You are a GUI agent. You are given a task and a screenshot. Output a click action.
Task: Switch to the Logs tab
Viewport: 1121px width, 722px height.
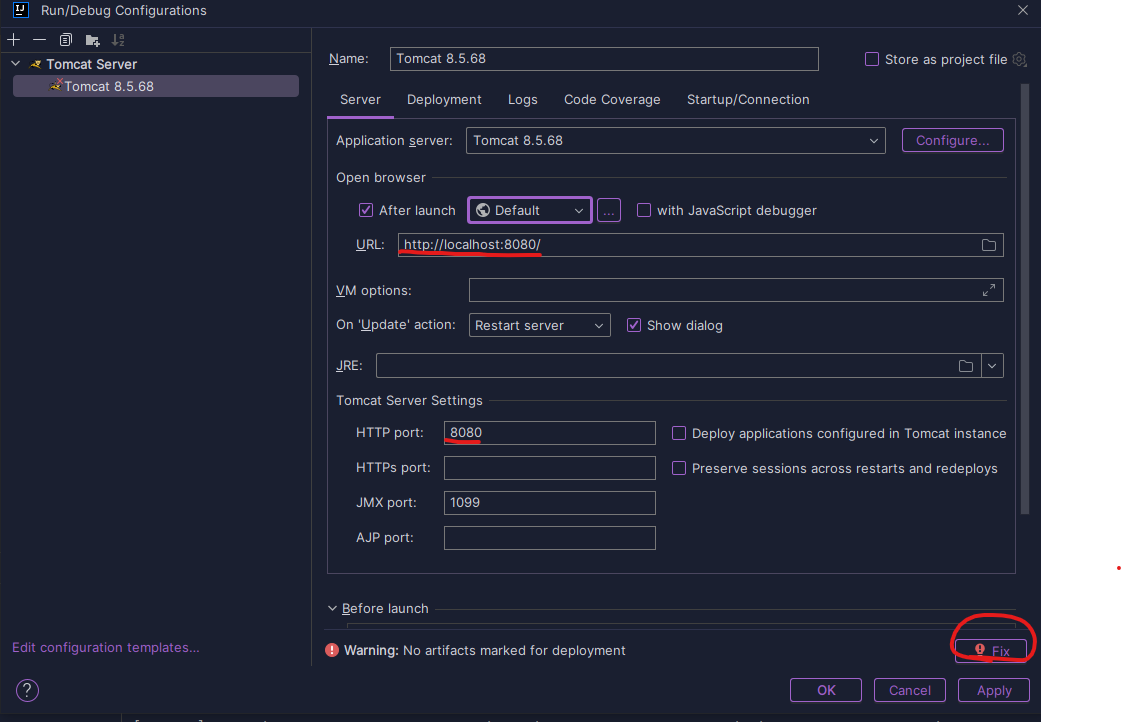523,99
